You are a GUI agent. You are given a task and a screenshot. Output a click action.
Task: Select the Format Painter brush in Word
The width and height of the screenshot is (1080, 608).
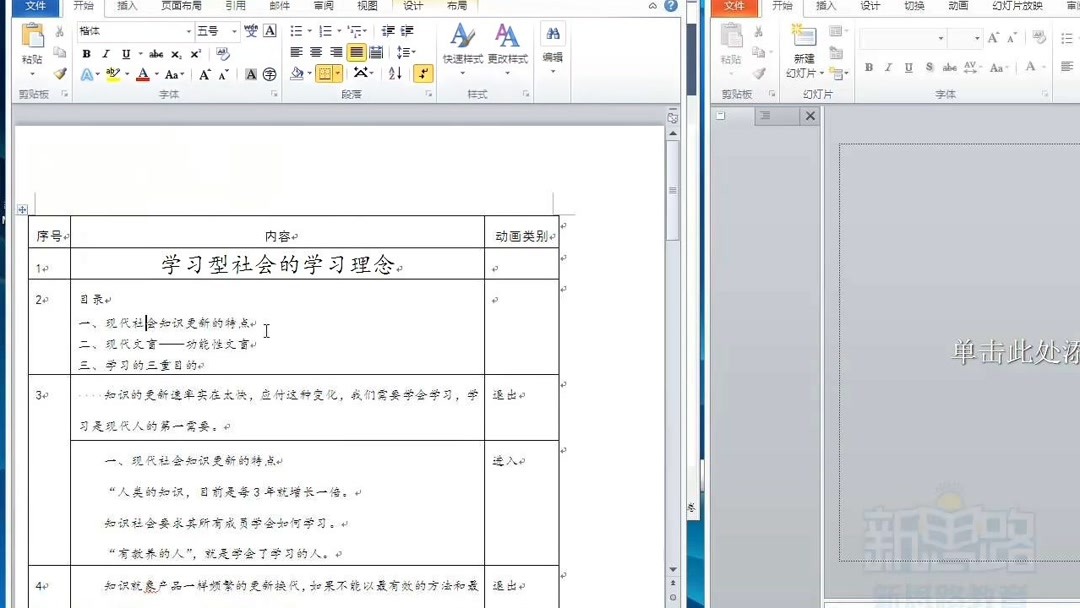[x=61, y=73]
